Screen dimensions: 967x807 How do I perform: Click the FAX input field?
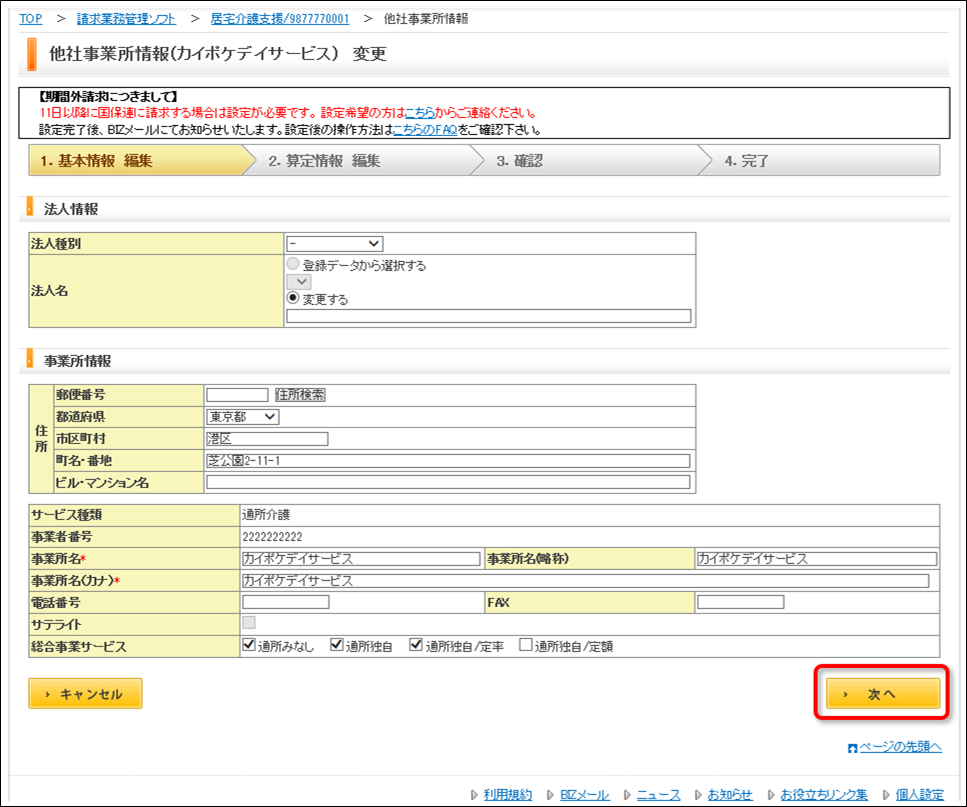point(741,602)
